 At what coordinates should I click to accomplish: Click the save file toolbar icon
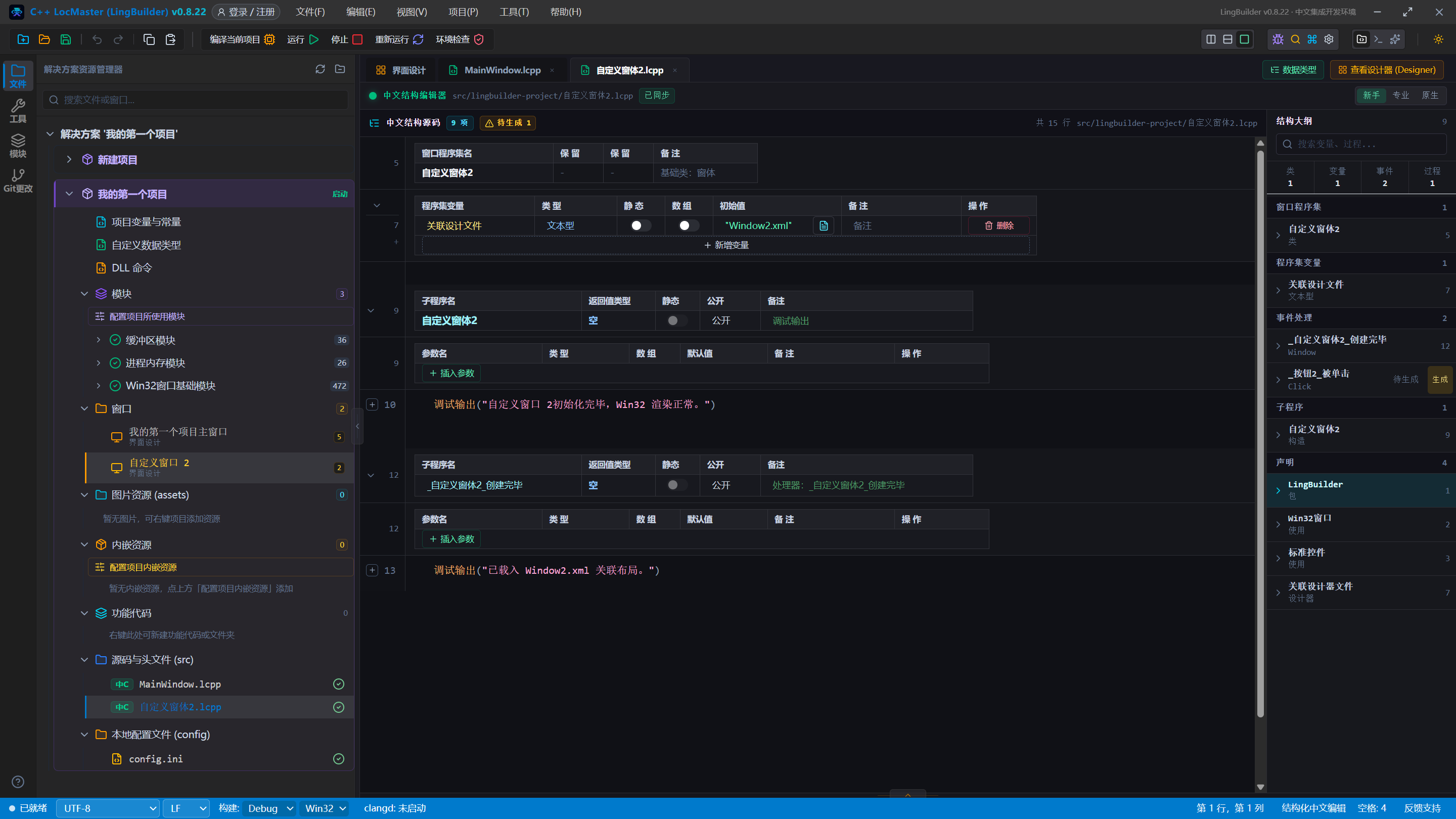66,39
